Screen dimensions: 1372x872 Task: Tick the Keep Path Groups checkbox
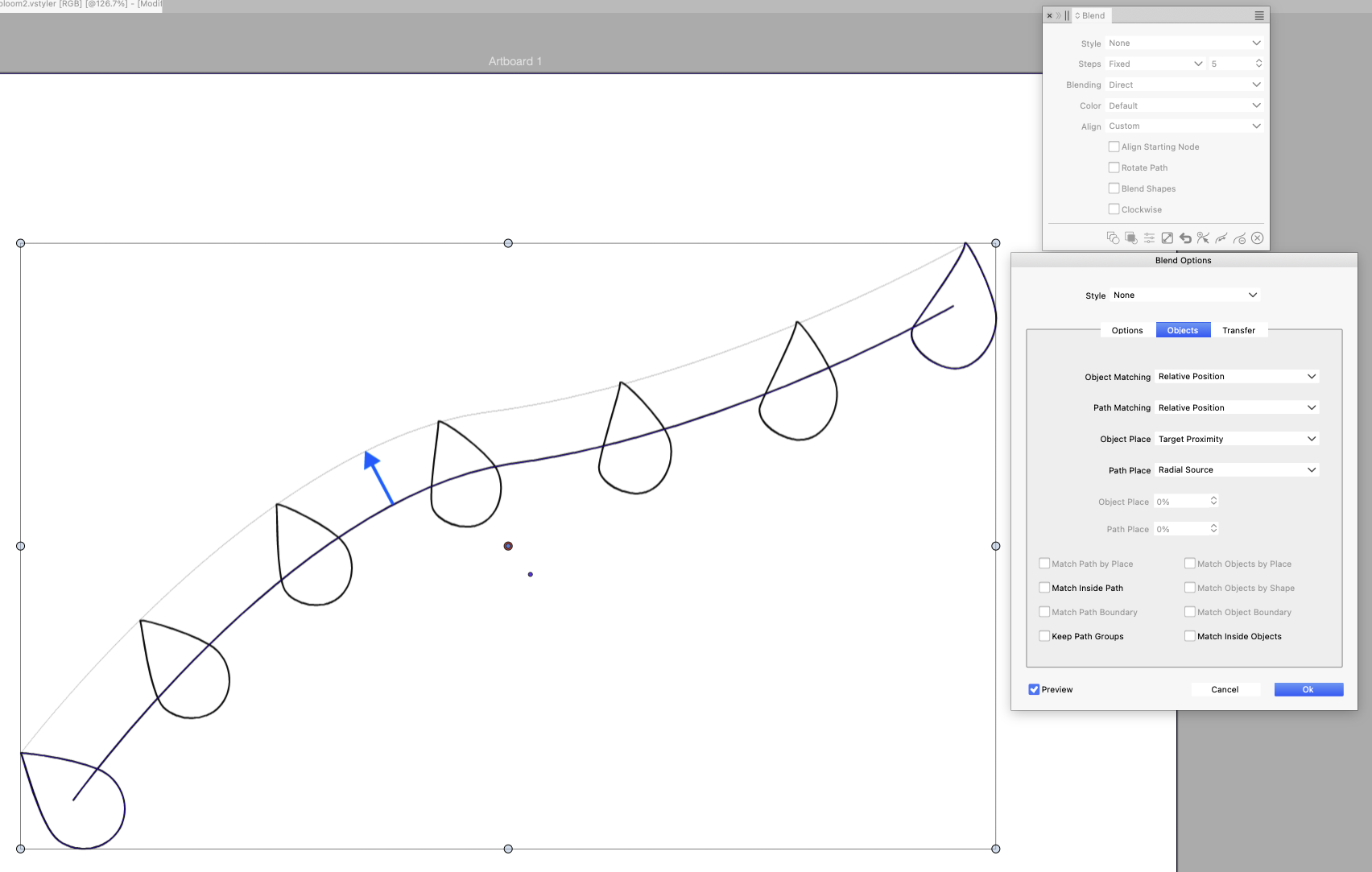tap(1044, 636)
